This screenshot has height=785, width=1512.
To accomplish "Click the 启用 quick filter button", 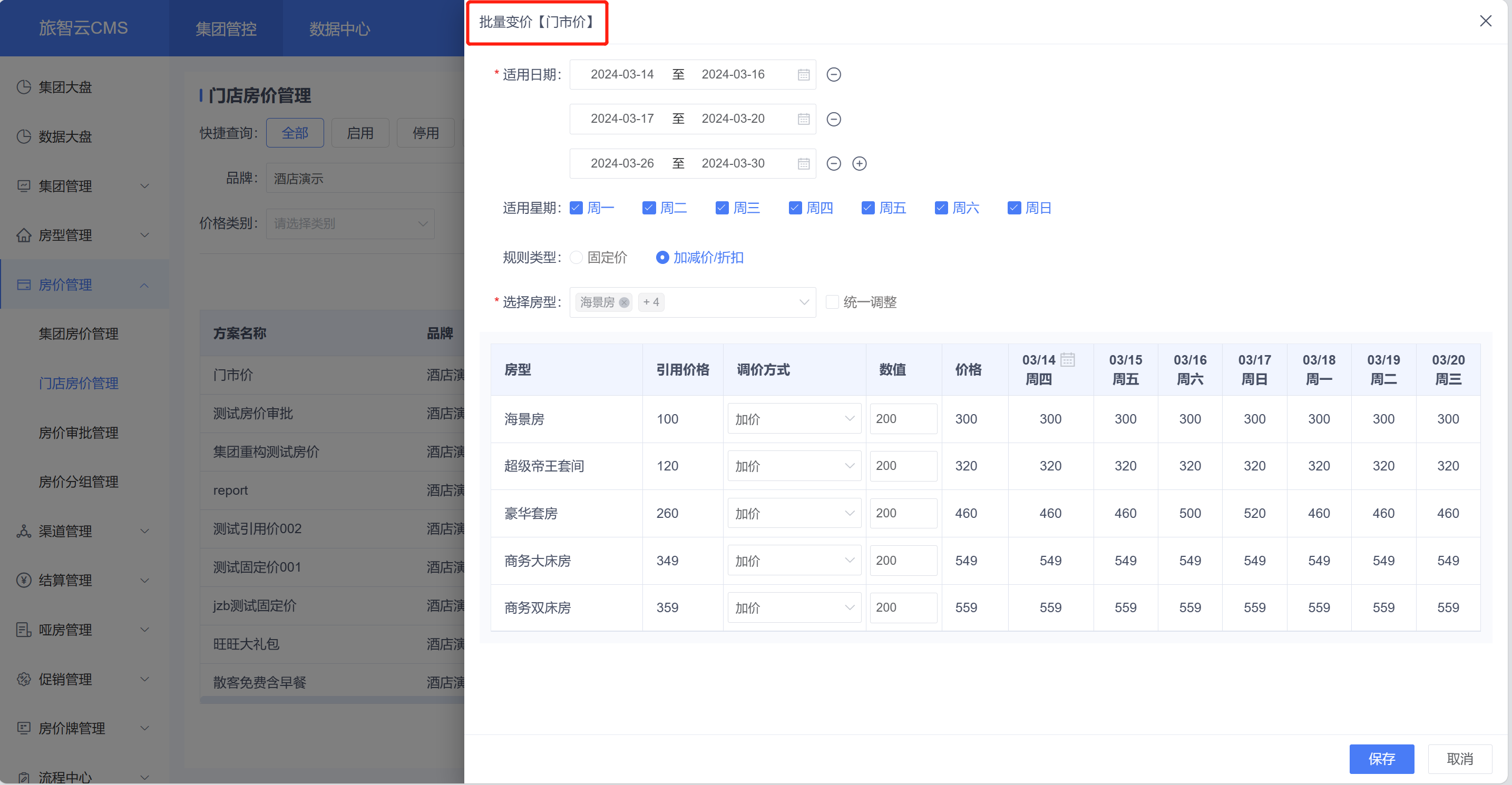I will 360,133.
